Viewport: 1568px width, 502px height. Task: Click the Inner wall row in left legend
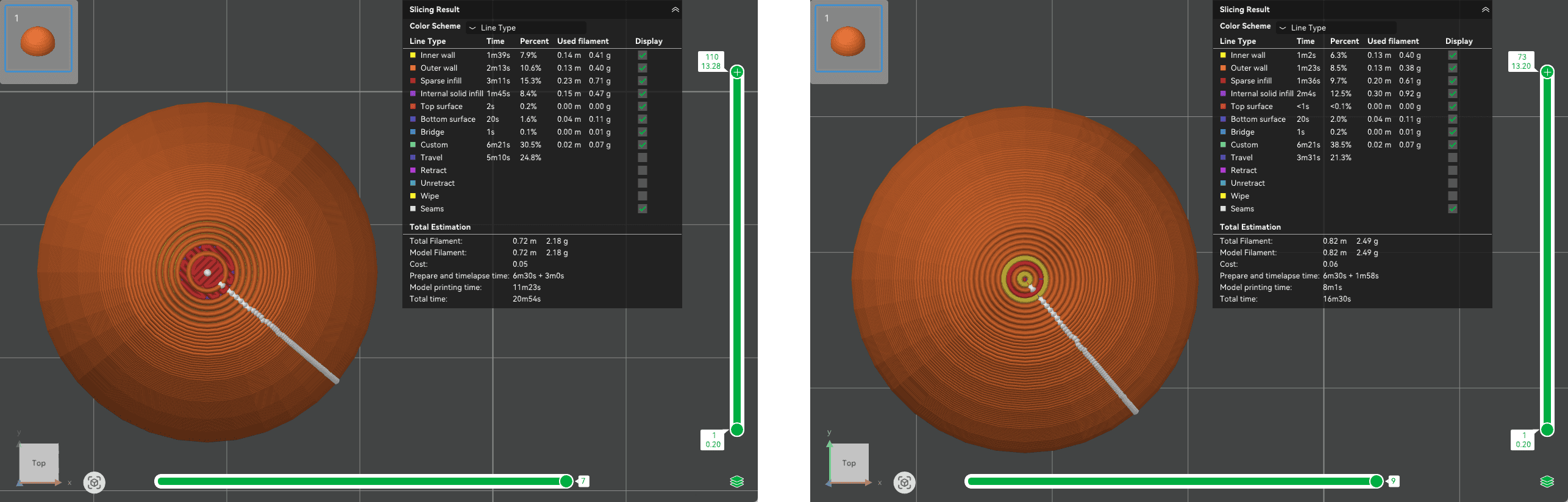pos(438,55)
